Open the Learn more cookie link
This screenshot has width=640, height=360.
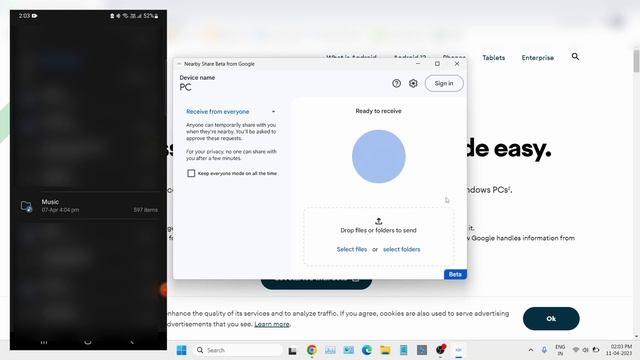pos(272,324)
